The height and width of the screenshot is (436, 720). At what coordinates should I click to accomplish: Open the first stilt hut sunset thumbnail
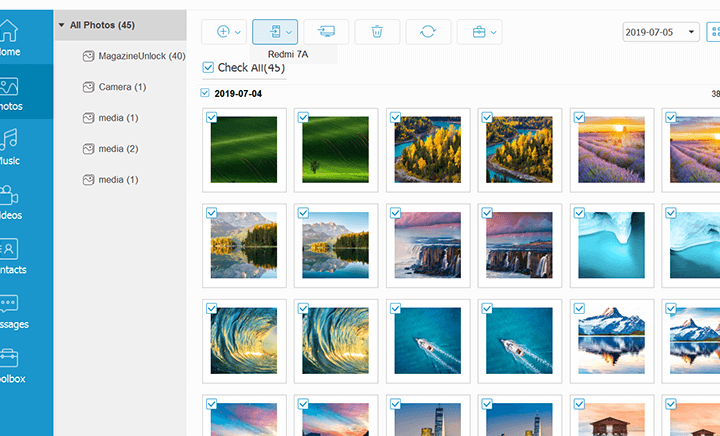pyautogui.click(x=612, y=419)
